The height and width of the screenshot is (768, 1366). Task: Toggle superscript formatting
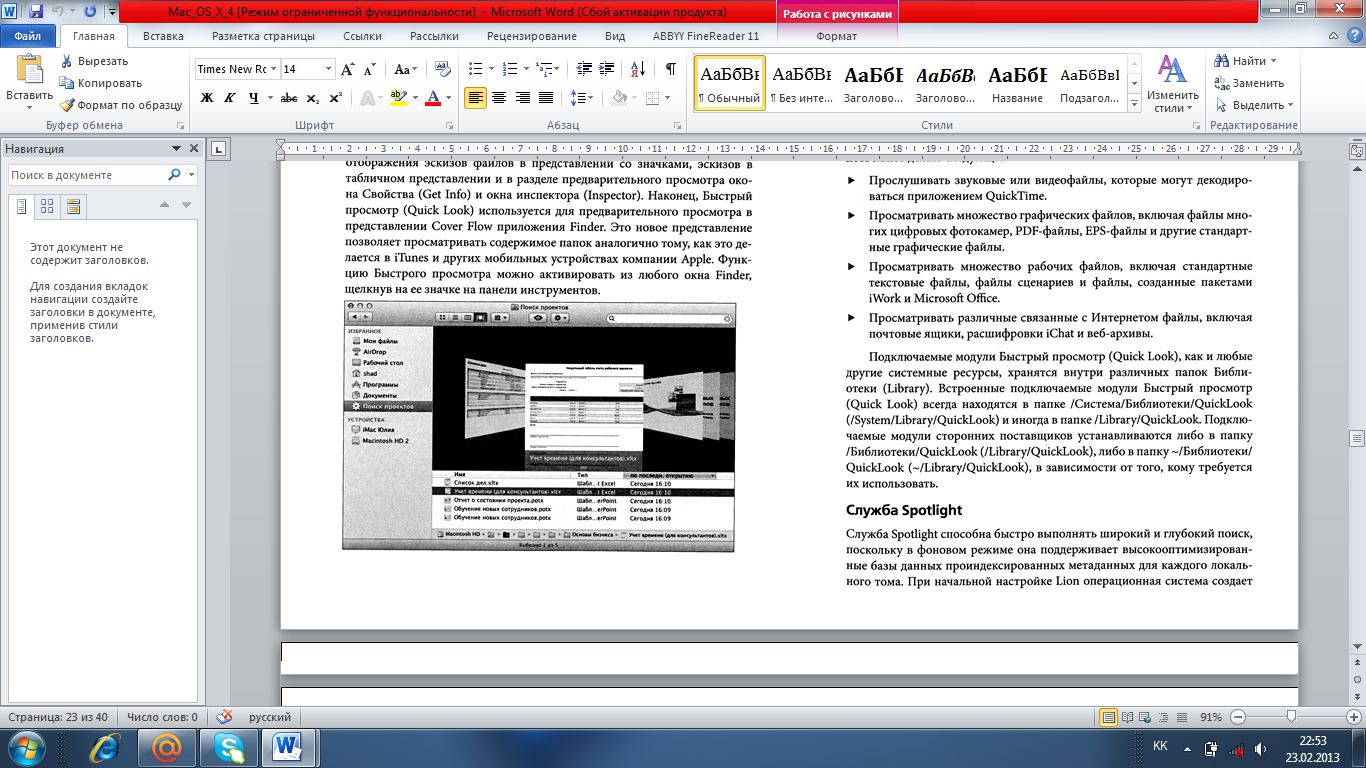(x=335, y=98)
